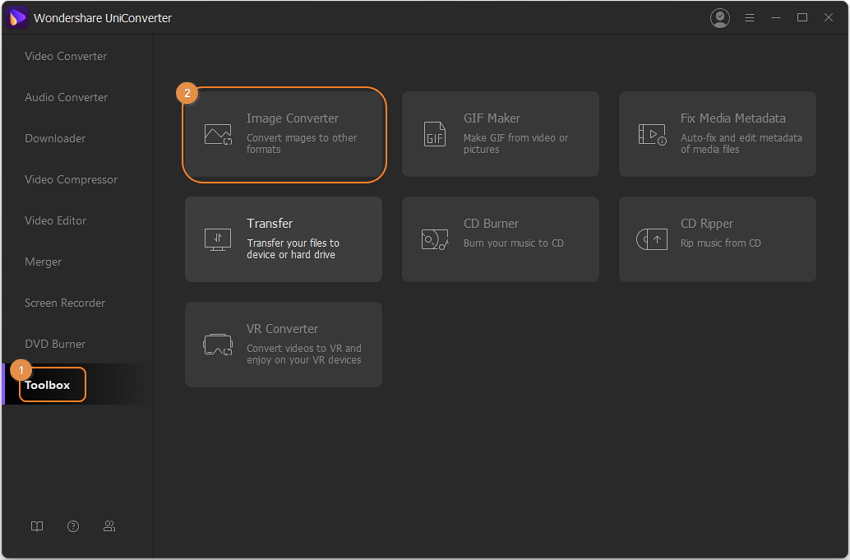Open Fix Media Metadata title

click(x=733, y=118)
